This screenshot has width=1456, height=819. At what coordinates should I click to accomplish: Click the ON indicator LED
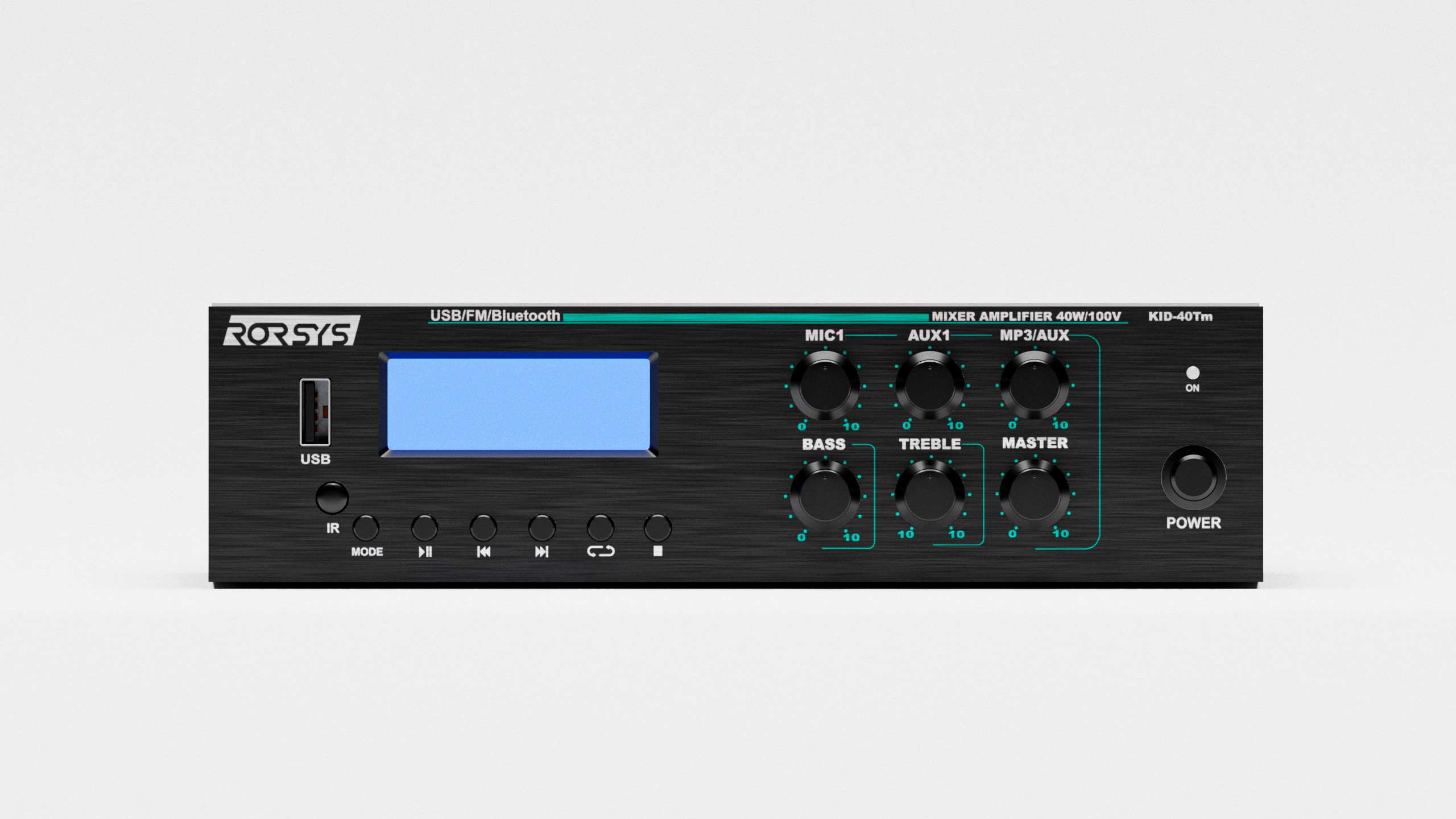tap(1193, 373)
